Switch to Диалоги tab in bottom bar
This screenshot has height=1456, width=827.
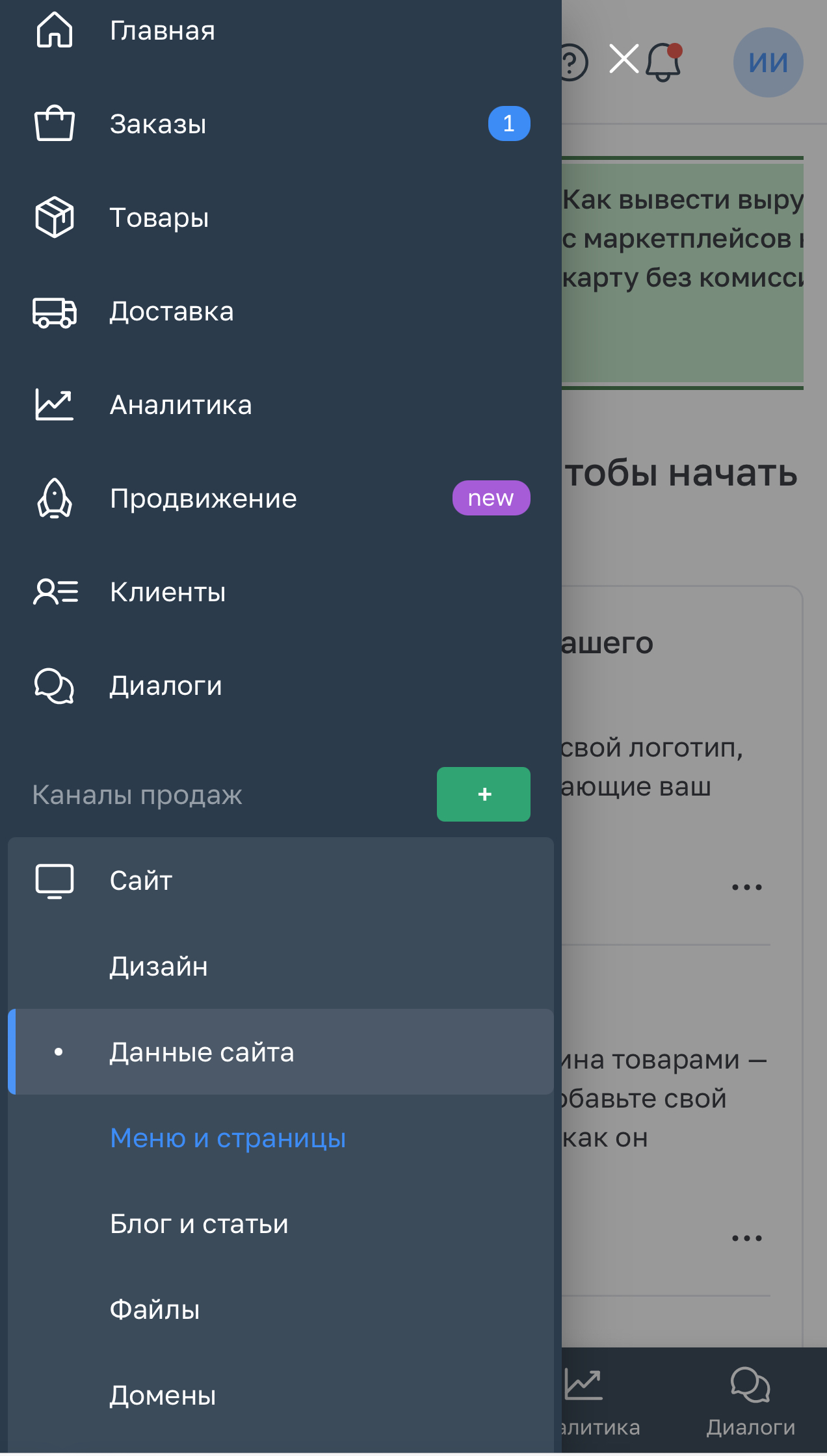750,1401
